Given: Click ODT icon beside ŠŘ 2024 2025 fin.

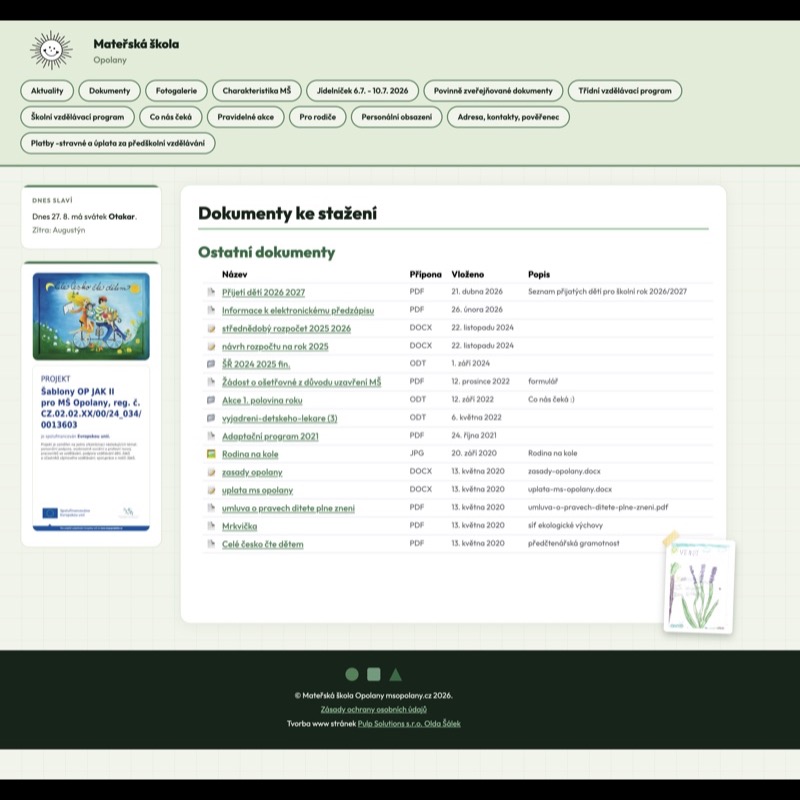Looking at the screenshot, I should (211, 364).
